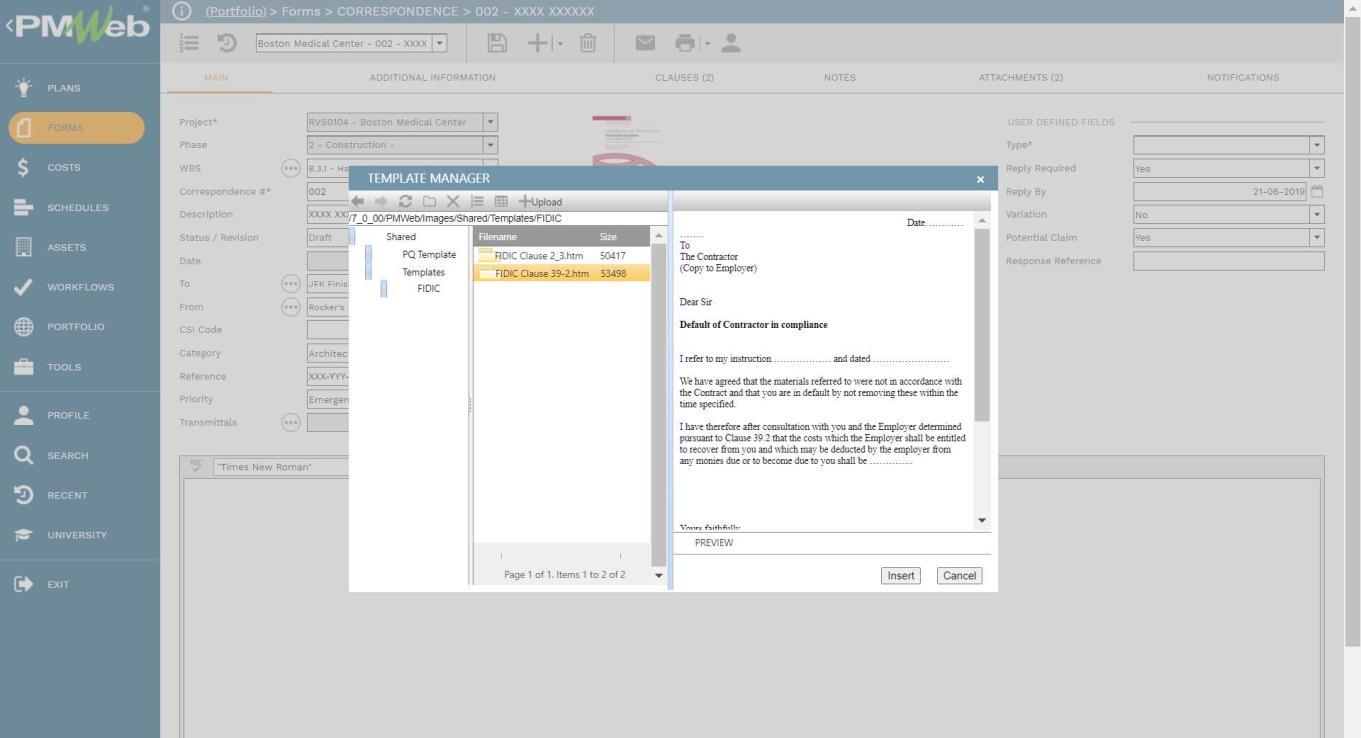Open the Project dropdown arrow
Screen dimensions: 1361x738
click(x=490, y=122)
